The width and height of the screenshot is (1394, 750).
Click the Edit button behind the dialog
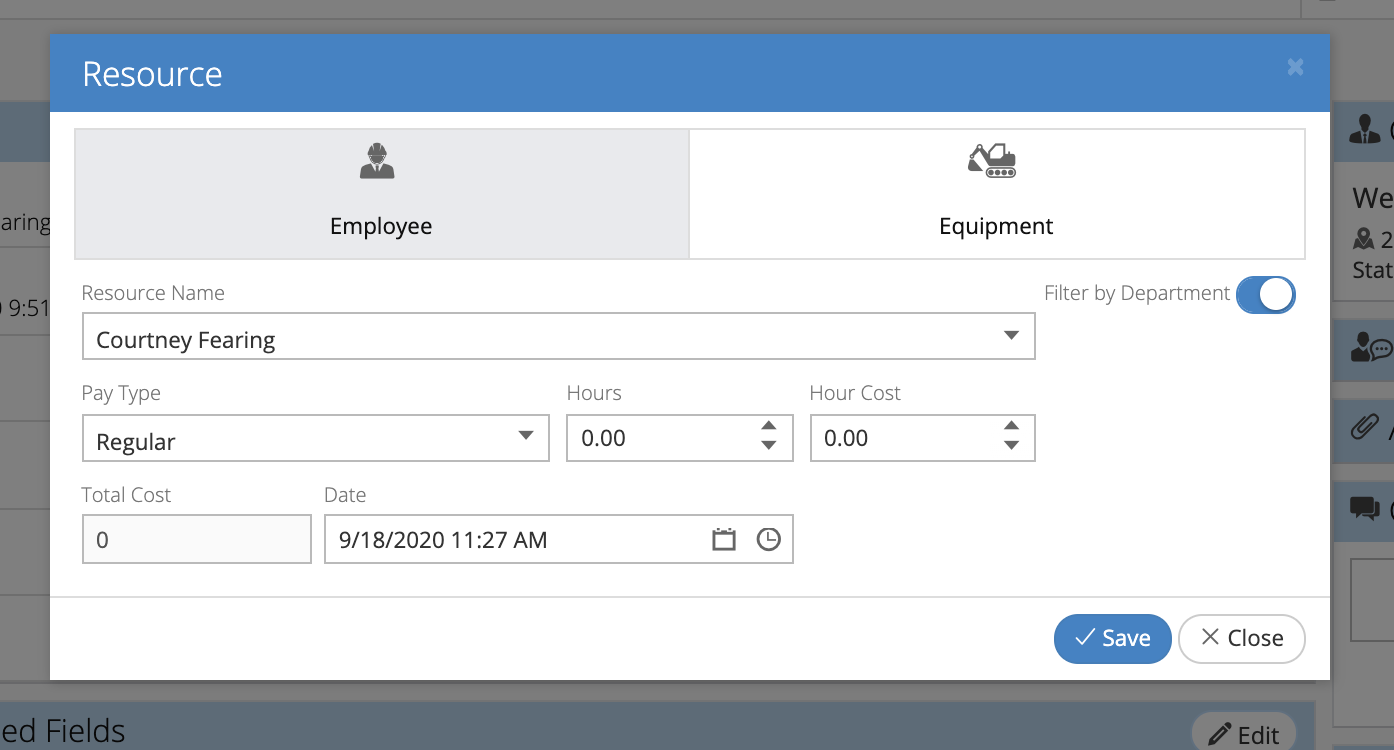click(1244, 735)
